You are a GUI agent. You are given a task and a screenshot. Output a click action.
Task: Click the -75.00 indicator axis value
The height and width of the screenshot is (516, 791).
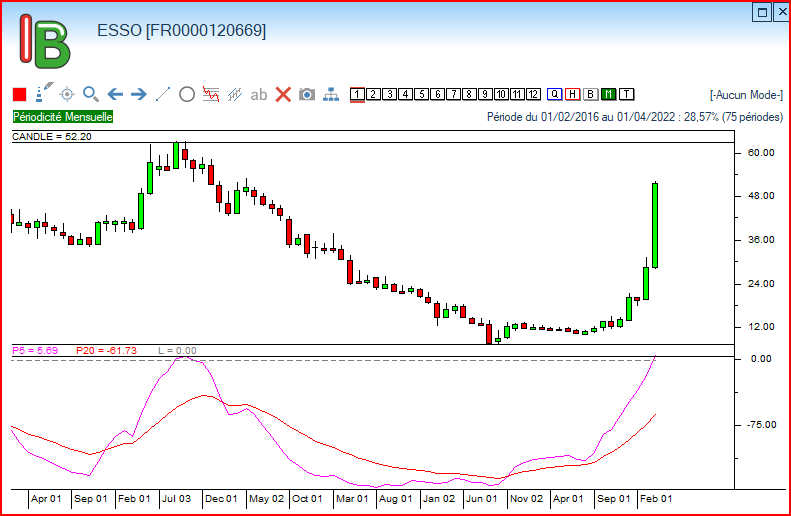pyautogui.click(x=762, y=425)
